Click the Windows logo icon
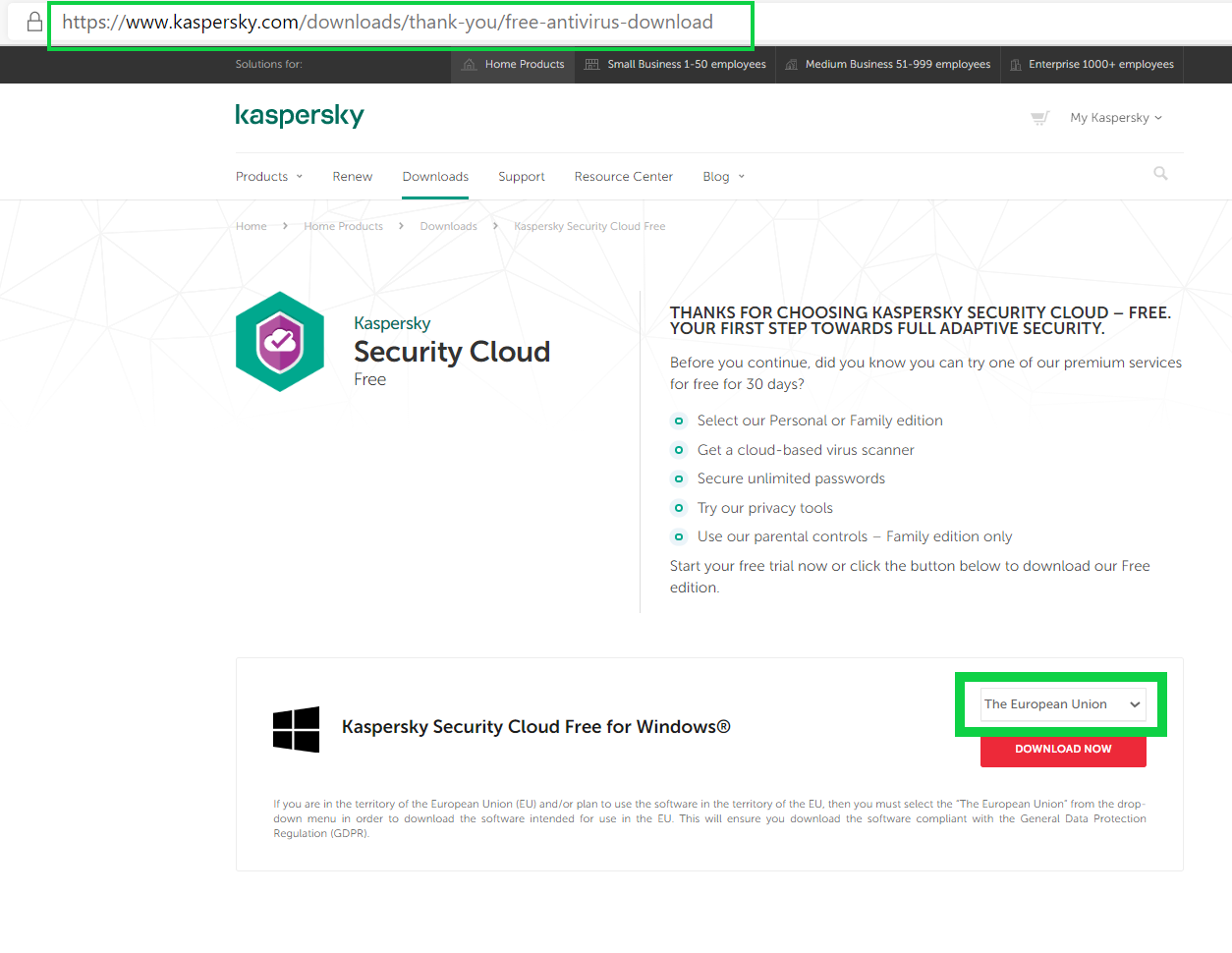 click(x=296, y=729)
